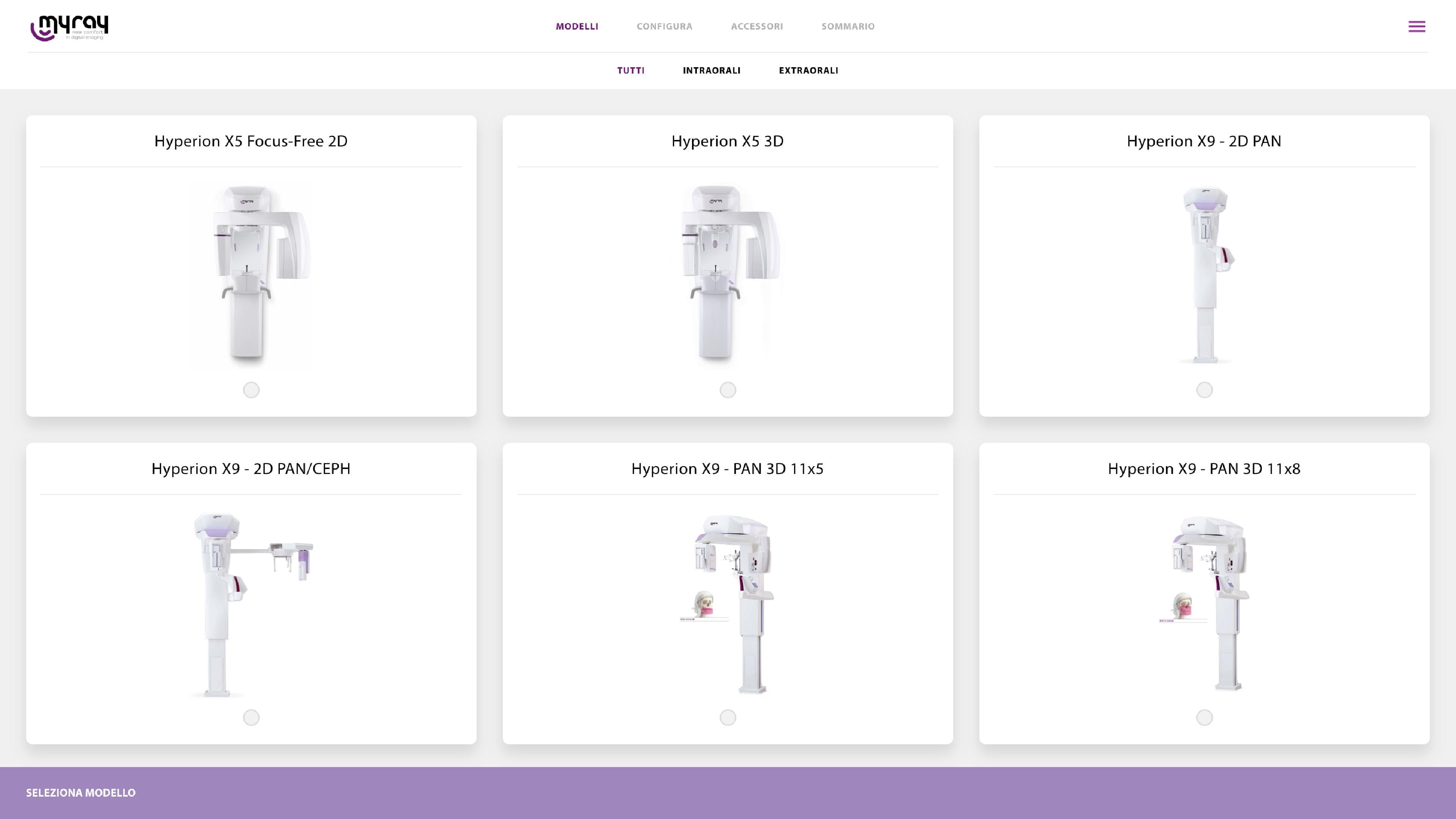The height and width of the screenshot is (819, 1456).
Task: Filter models by TUTTI
Action: pyautogui.click(x=631, y=71)
